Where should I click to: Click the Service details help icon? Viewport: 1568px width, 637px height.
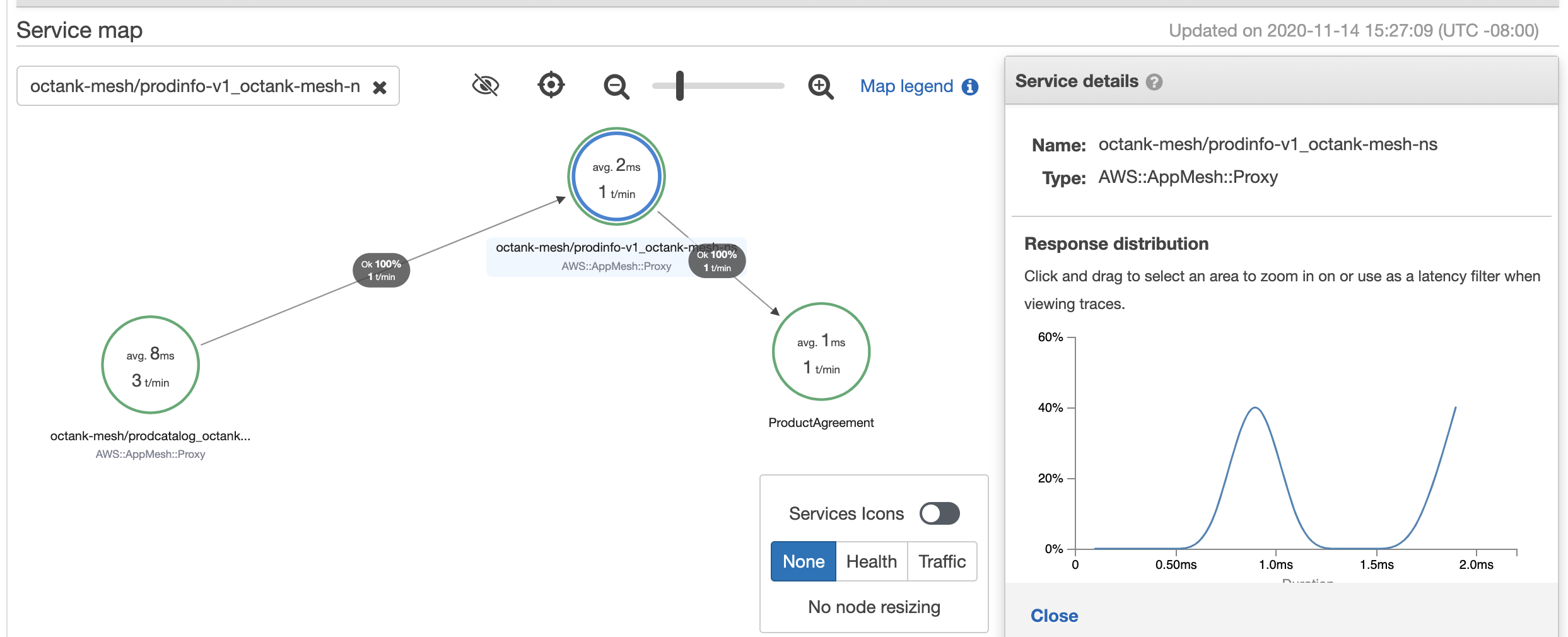coord(1154,82)
